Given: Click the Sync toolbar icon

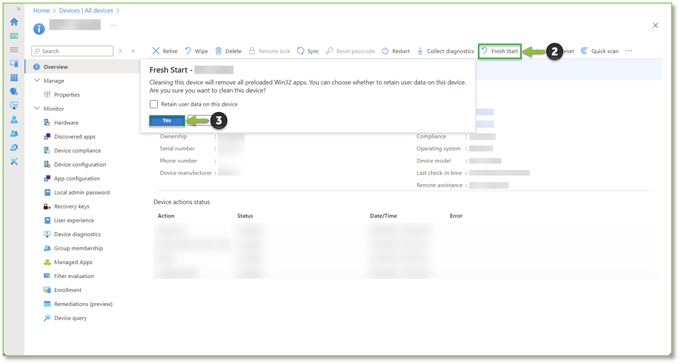Looking at the screenshot, I should click(x=301, y=51).
